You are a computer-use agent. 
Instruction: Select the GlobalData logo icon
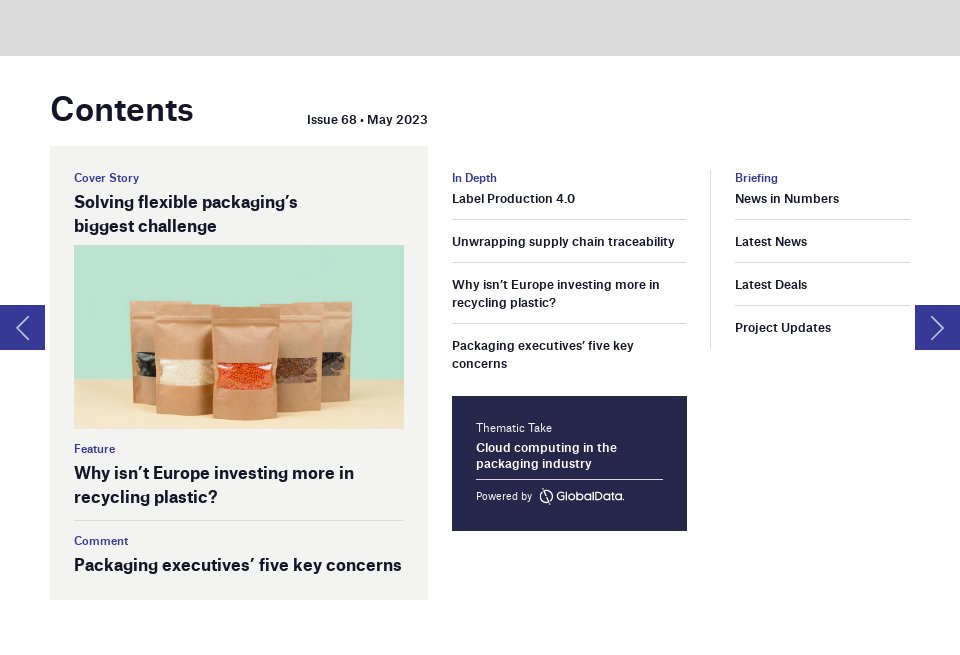click(x=546, y=496)
